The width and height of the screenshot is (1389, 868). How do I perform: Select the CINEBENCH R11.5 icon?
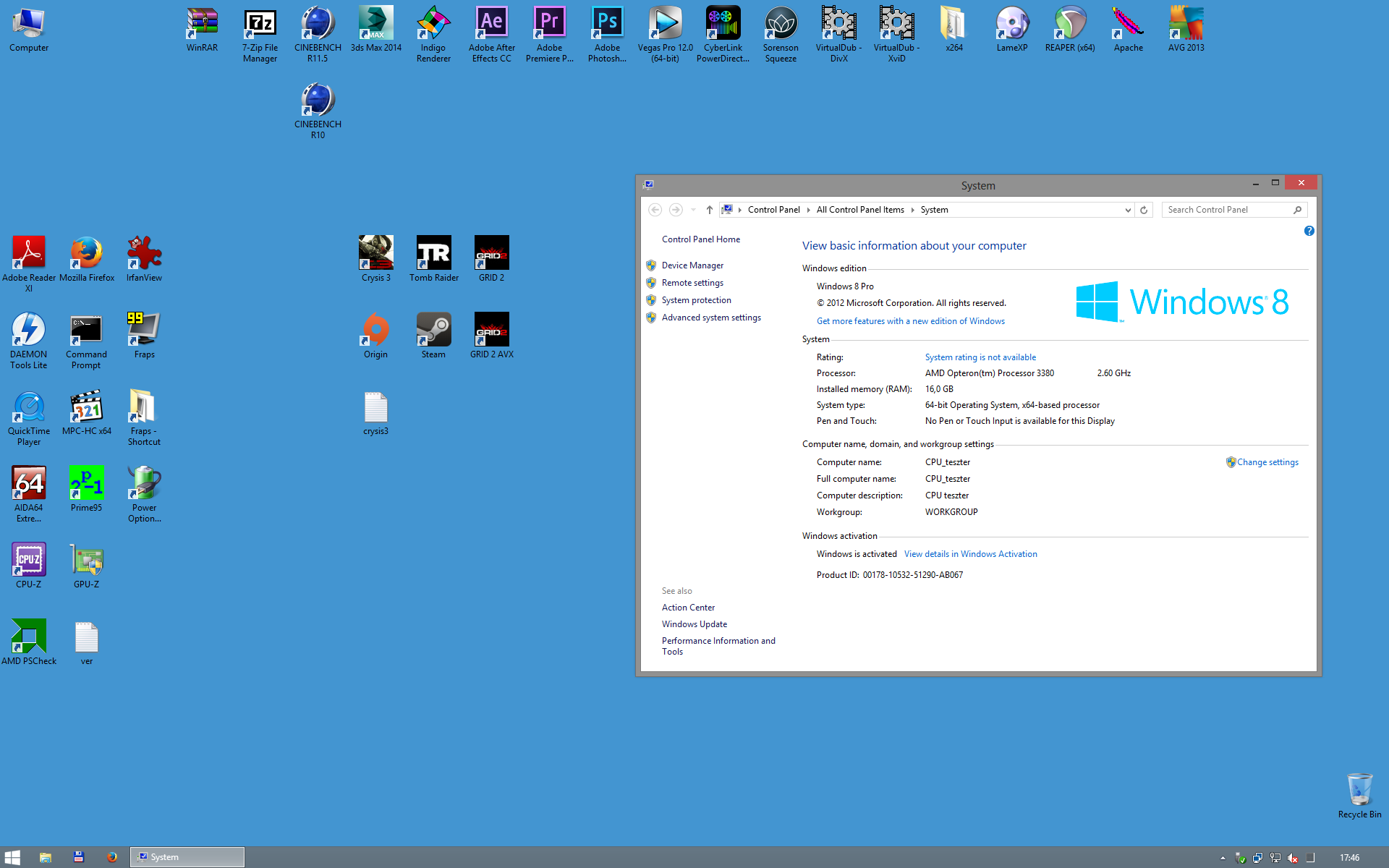point(318,35)
